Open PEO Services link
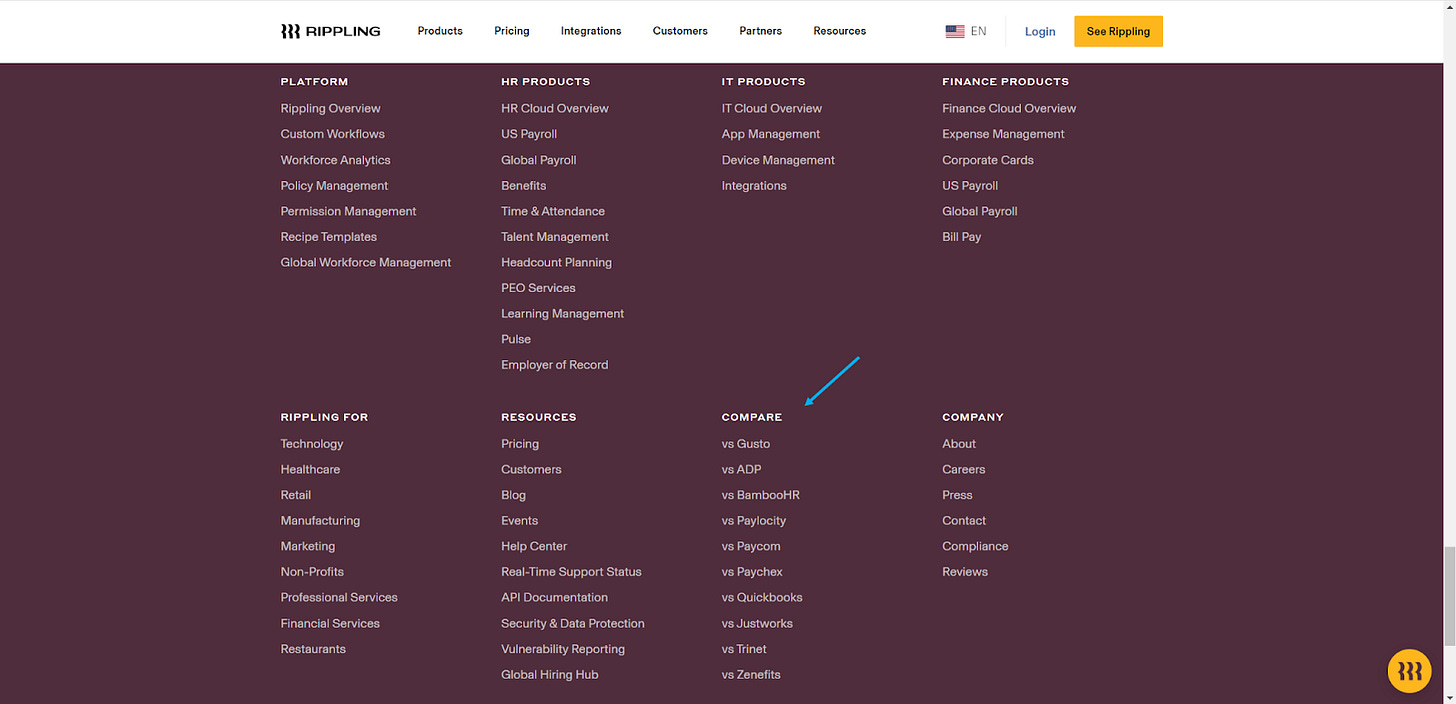Screen dimensions: 1456x704 [538, 288]
